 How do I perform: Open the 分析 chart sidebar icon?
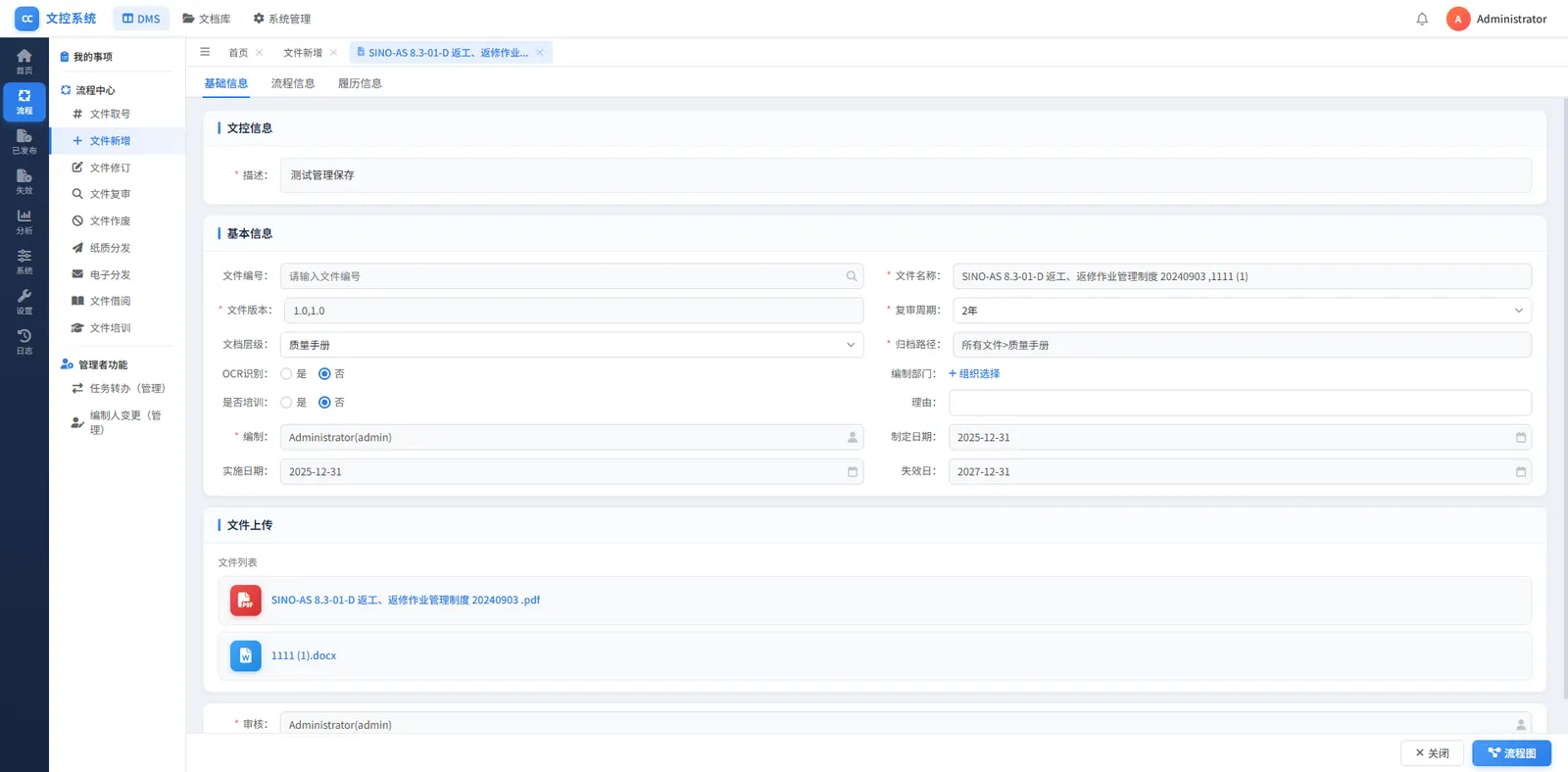click(24, 221)
